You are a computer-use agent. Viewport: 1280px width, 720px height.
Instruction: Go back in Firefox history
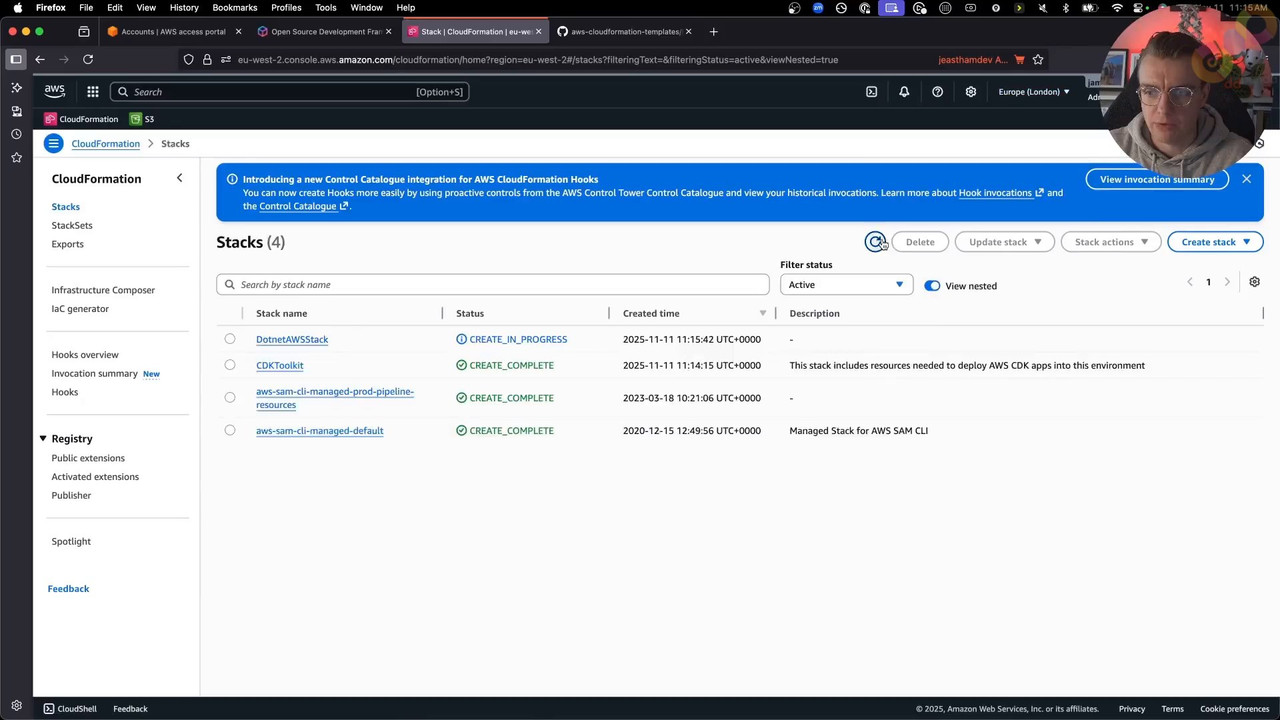(x=40, y=60)
